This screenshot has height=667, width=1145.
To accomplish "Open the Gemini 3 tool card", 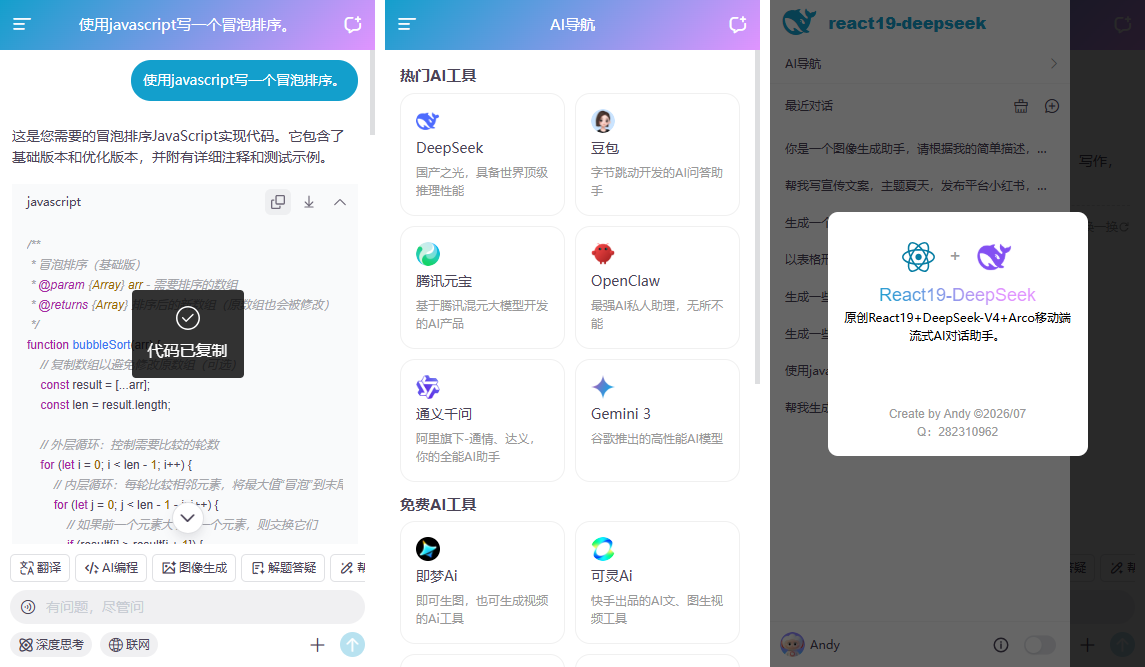I will click(x=657, y=420).
